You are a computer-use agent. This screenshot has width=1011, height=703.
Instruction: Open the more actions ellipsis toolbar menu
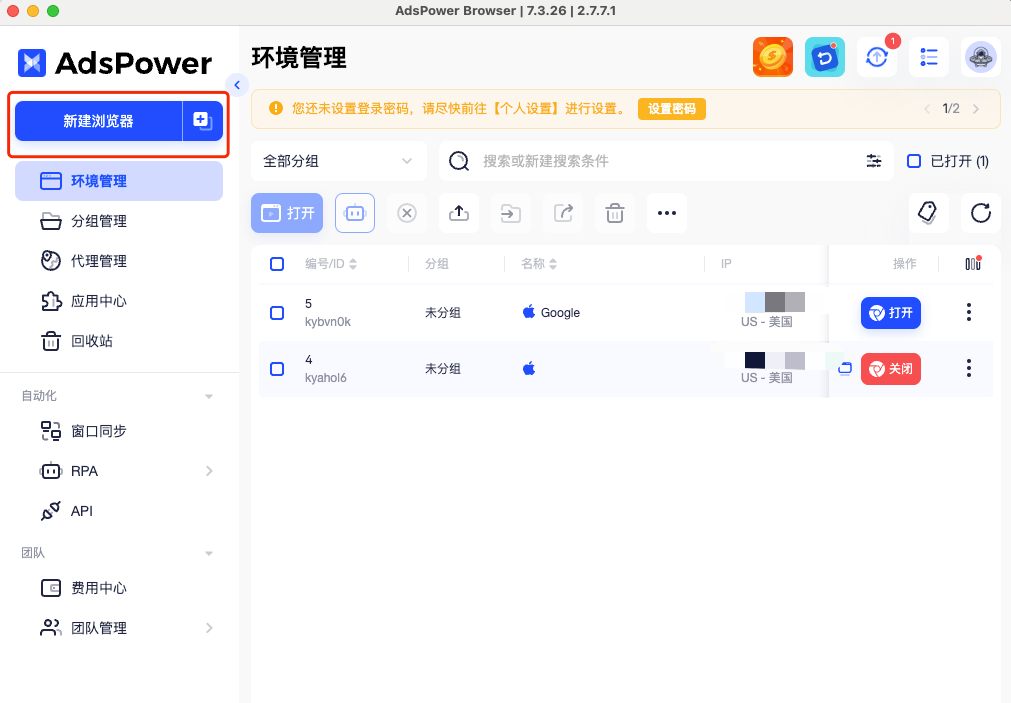click(x=667, y=213)
